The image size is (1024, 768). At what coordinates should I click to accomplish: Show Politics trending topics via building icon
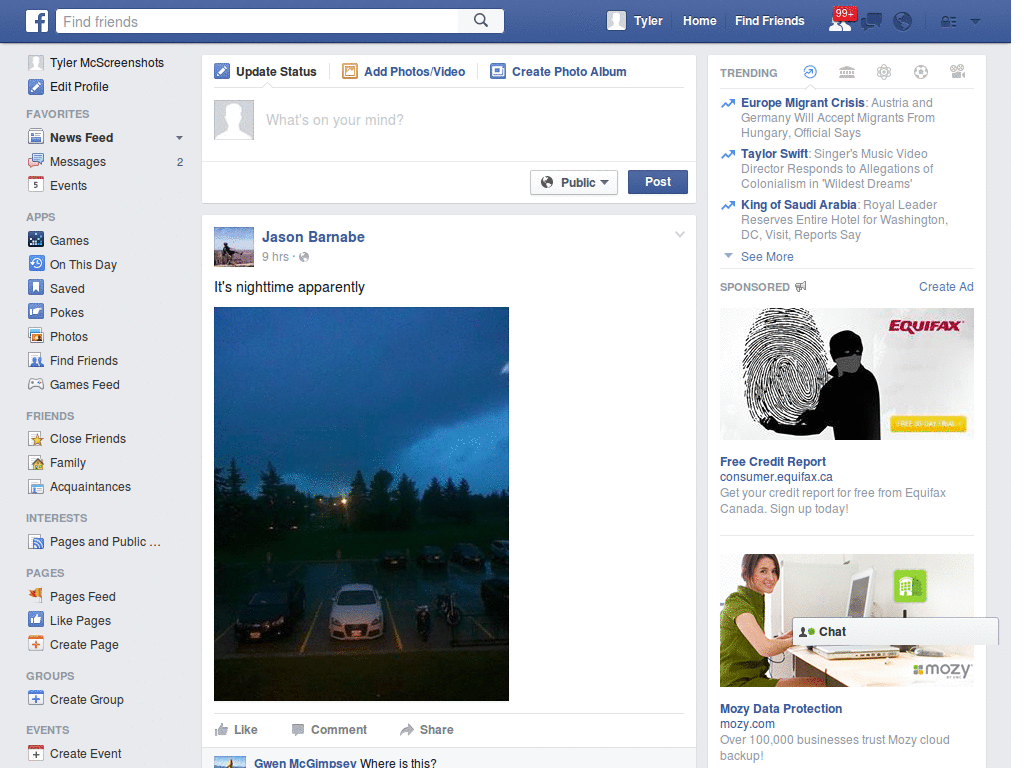pyautogui.click(x=846, y=71)
